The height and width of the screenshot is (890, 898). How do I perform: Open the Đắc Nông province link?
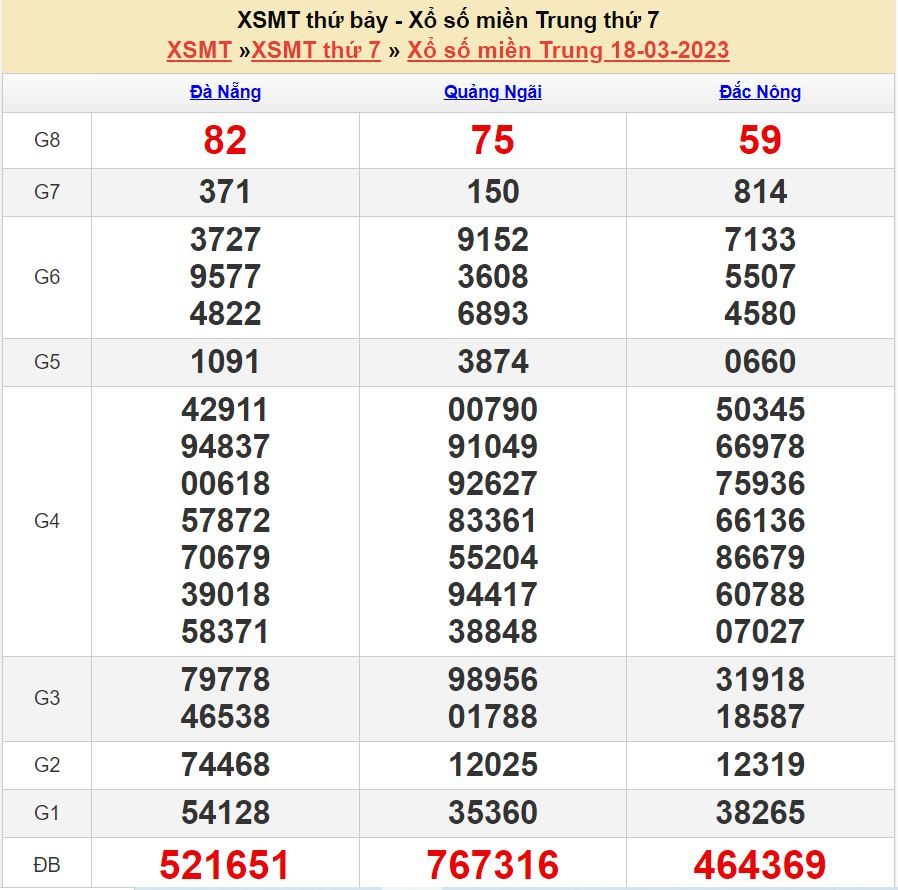coord(760,92)
